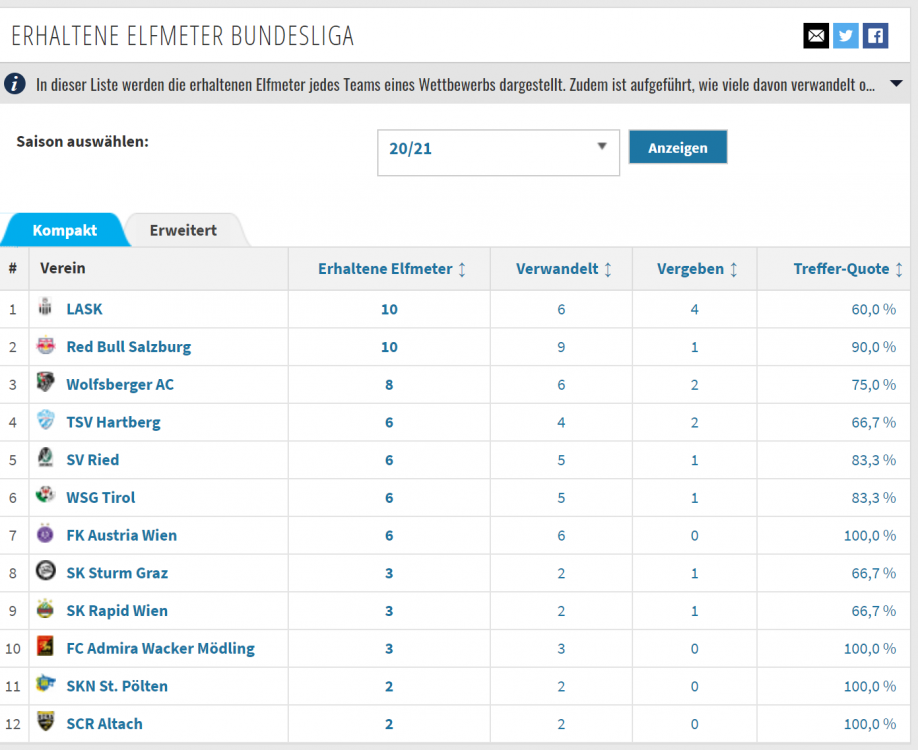This screenshot has width=918, height=750.
Task: Click the Red Bull Salzburg crest
Action: pyautogui.click(x=45, y=345)
